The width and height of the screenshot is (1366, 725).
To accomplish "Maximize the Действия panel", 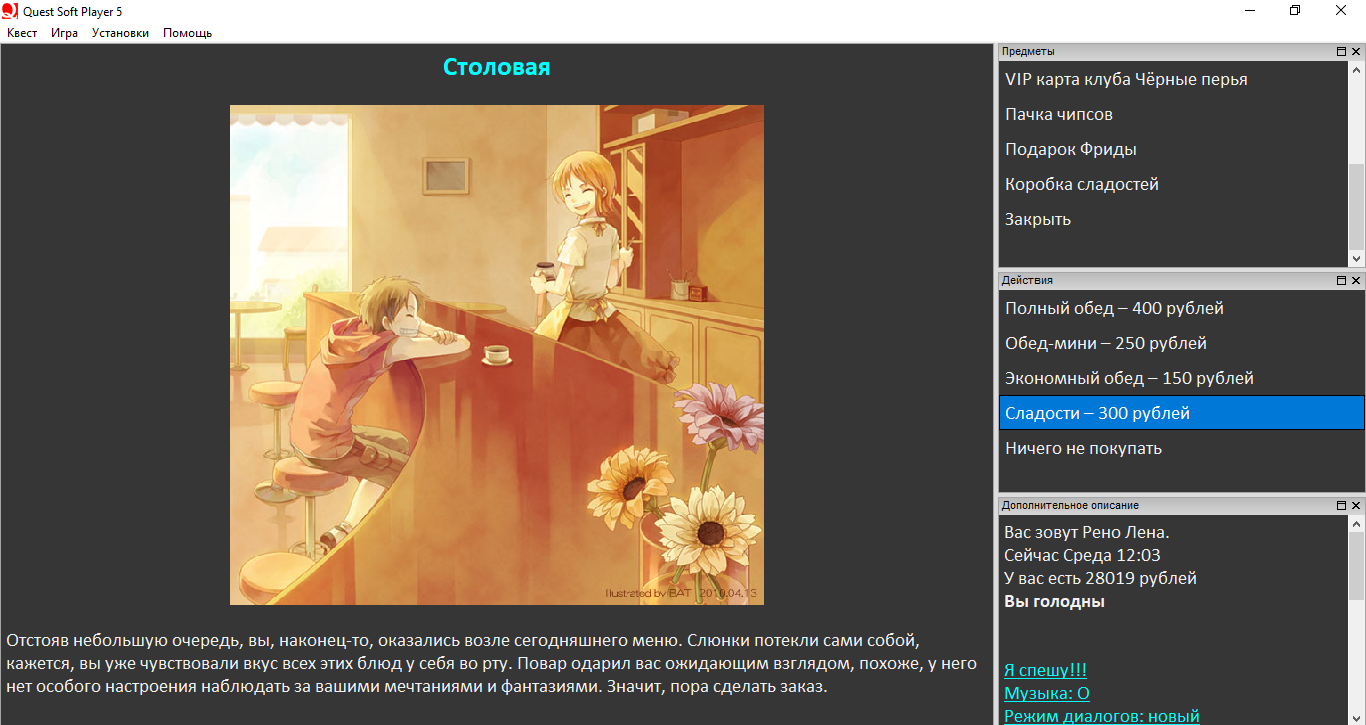I will pyautogui.click(x=1341, y=280).
